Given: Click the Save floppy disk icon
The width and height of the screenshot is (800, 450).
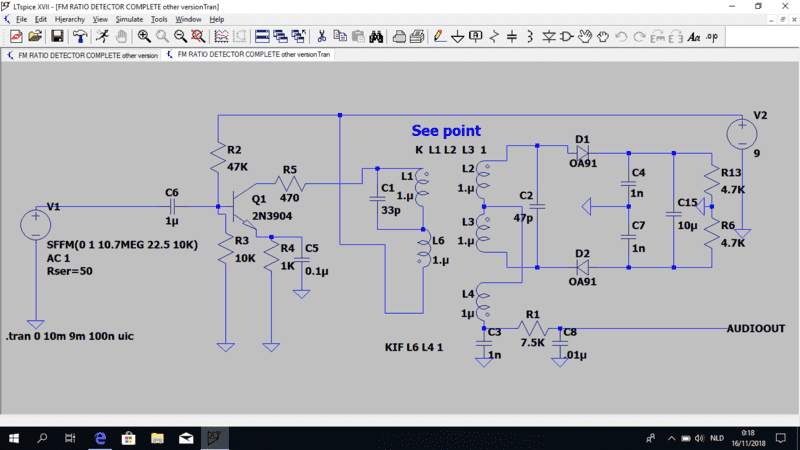Looking at the screenshot, I should click(x=58, y=37).
